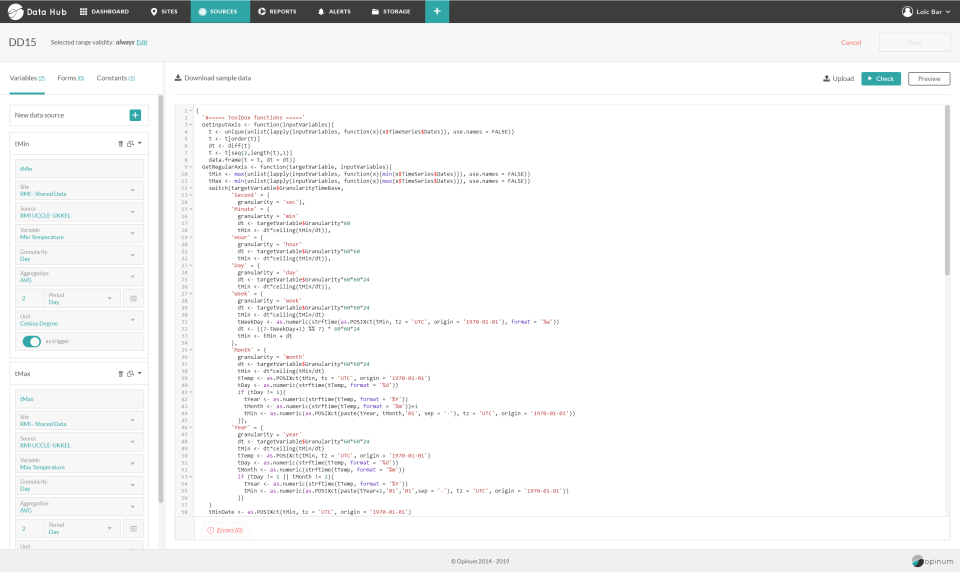Open the tMin Variable dropdown Min Temperature

coord(79,233)
